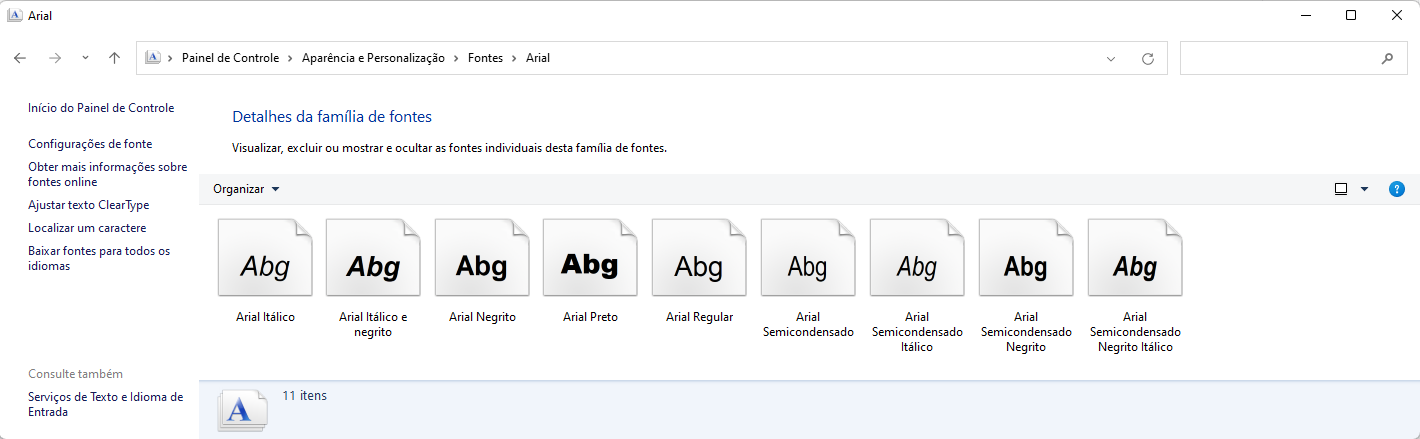
Task: Open Serviços de Texto e Idioma de Entrada
Action: pyautogui.click(x=106, y=404)
